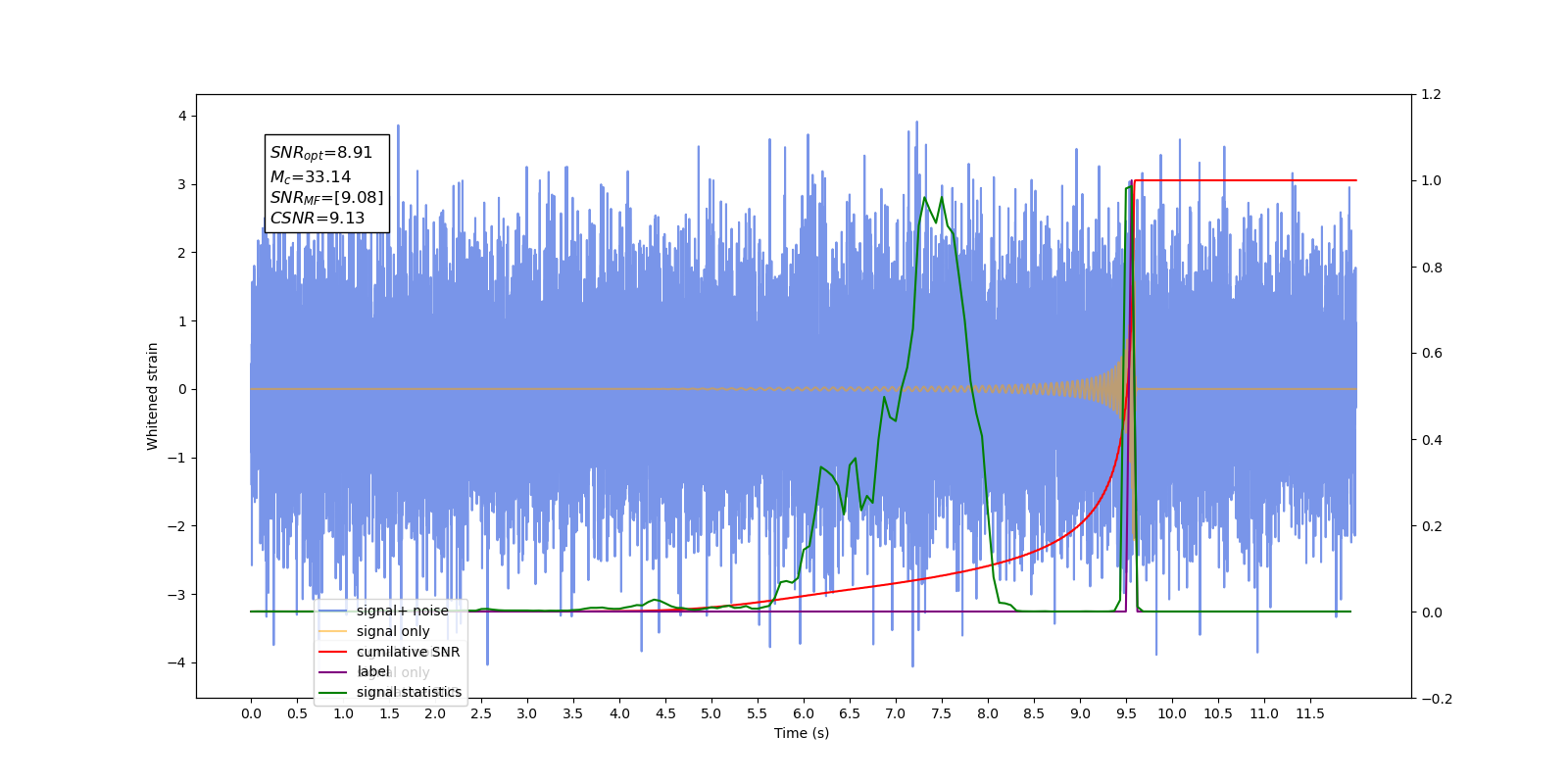
Task: Click the left axis tick labeled 0
Action: pyautogui.click(x=182, y=389)
